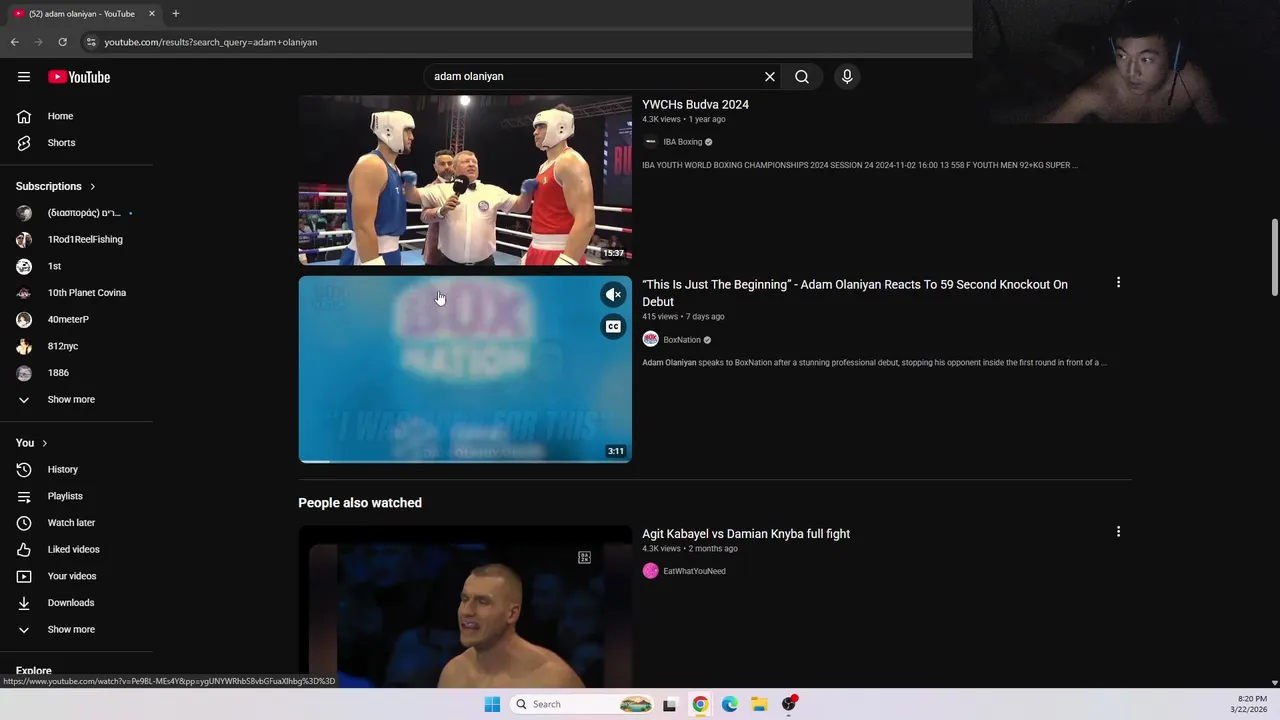This screenshot has height=720, width=1280.
Task: Open the 812nyc subscription channel
Action: pyautogui.click(x=77, y=346)
